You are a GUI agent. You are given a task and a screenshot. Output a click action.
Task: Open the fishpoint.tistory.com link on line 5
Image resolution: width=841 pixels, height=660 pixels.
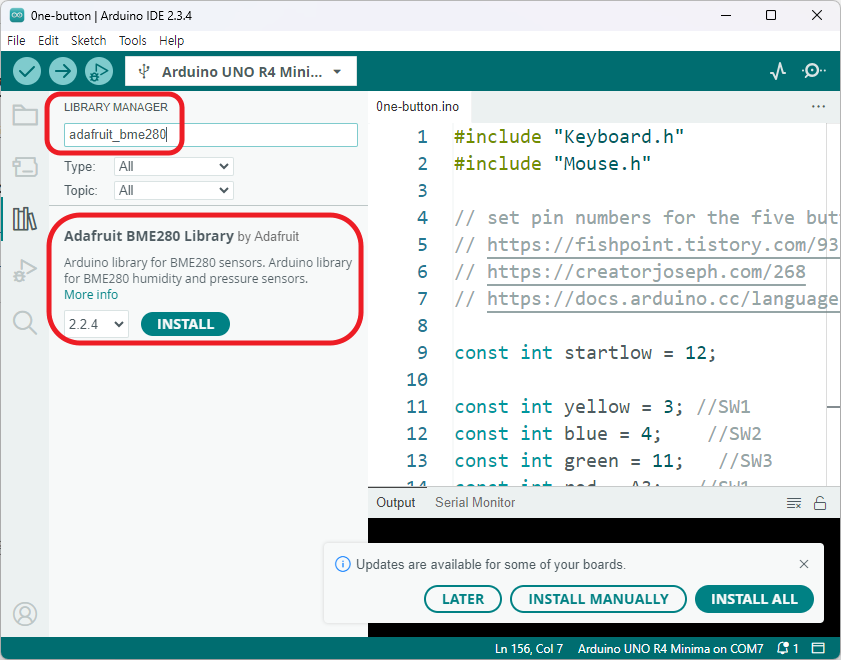[x=662, y=245]
